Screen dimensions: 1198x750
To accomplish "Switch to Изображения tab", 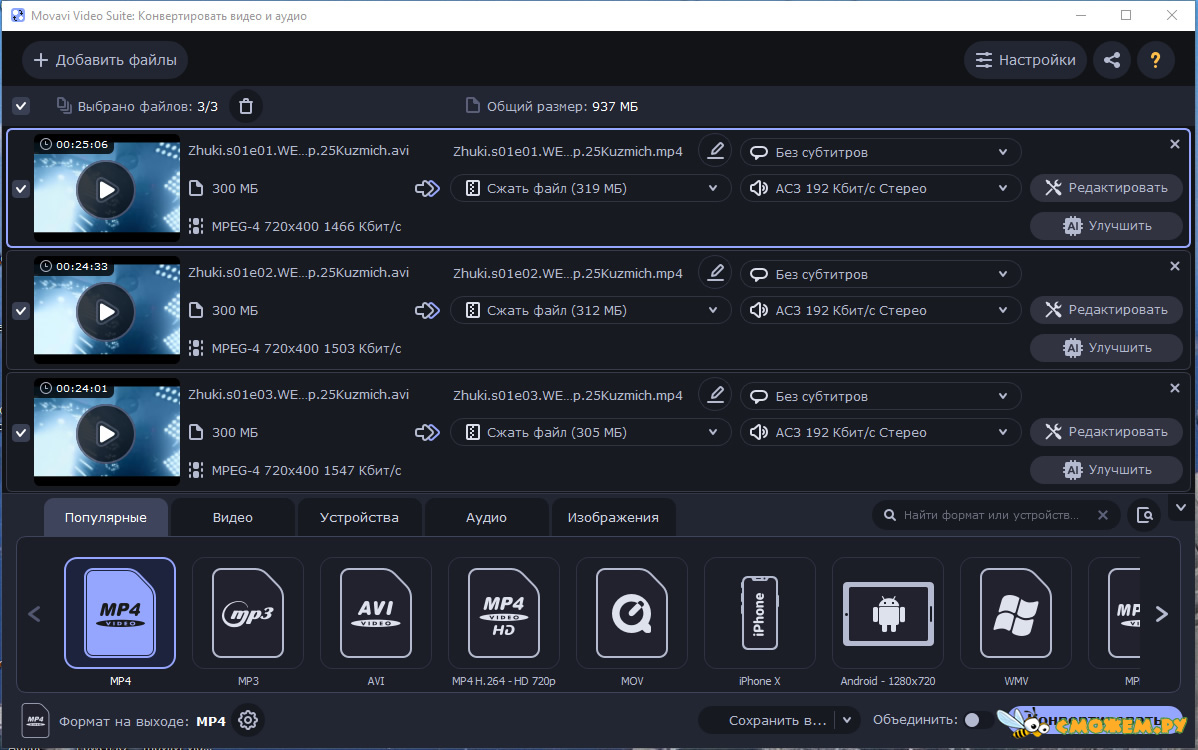I will click(x=613, y=518).
